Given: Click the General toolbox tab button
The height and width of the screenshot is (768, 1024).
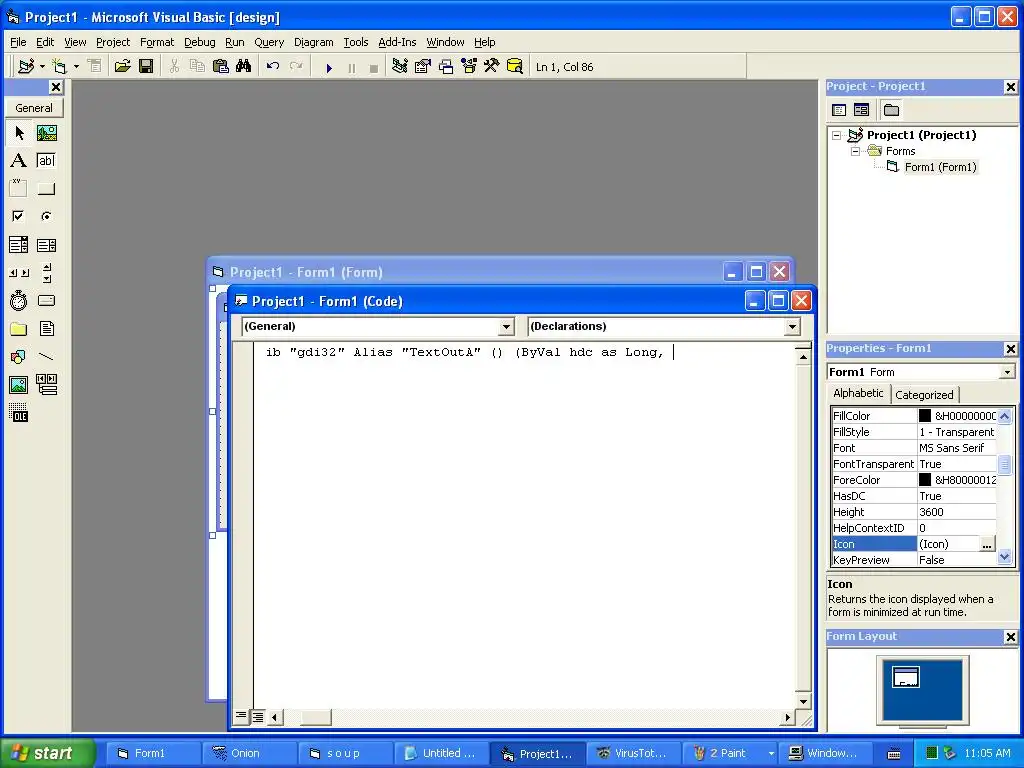Looking at the screenshot, I should (34, 108).
